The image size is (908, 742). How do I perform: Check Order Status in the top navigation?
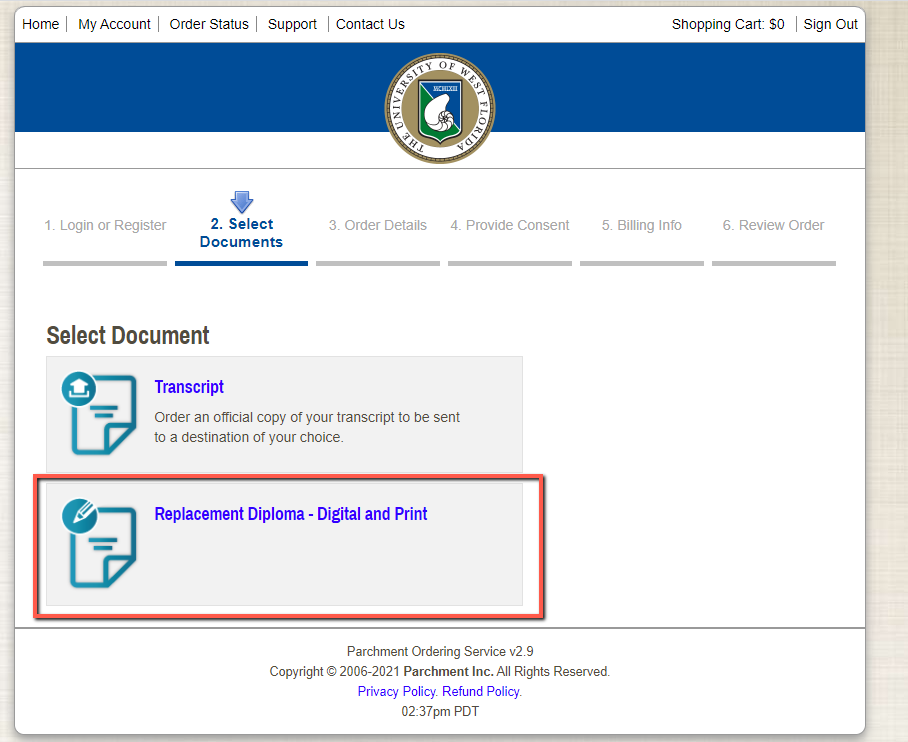click(x=209, y=24)
